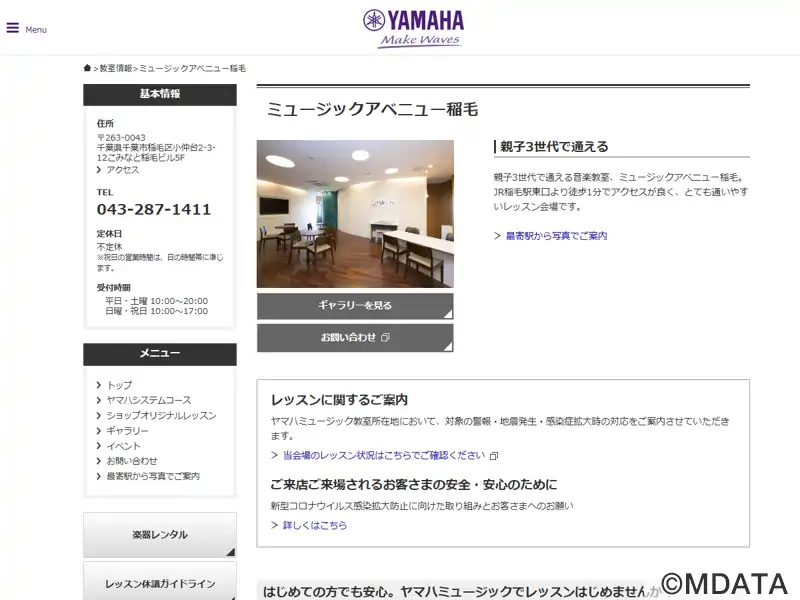Click the Yamaha Make Waves logo
The image size is (800, 600).
413,29
